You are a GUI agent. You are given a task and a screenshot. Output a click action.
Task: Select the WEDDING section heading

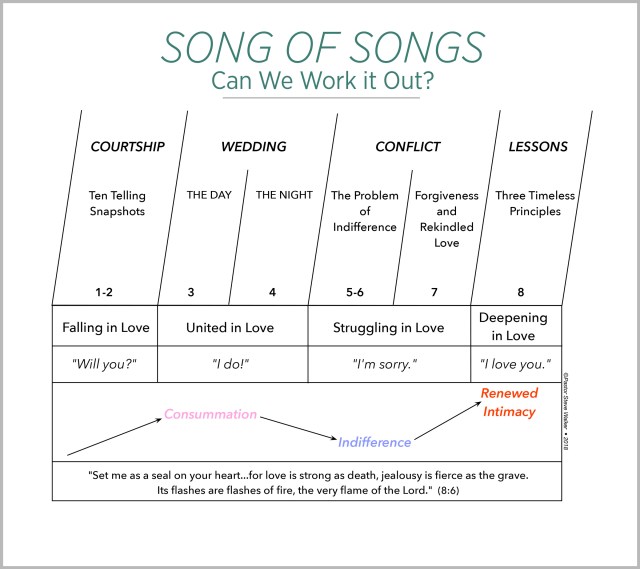pyautogui.click(x=253, y=147)
